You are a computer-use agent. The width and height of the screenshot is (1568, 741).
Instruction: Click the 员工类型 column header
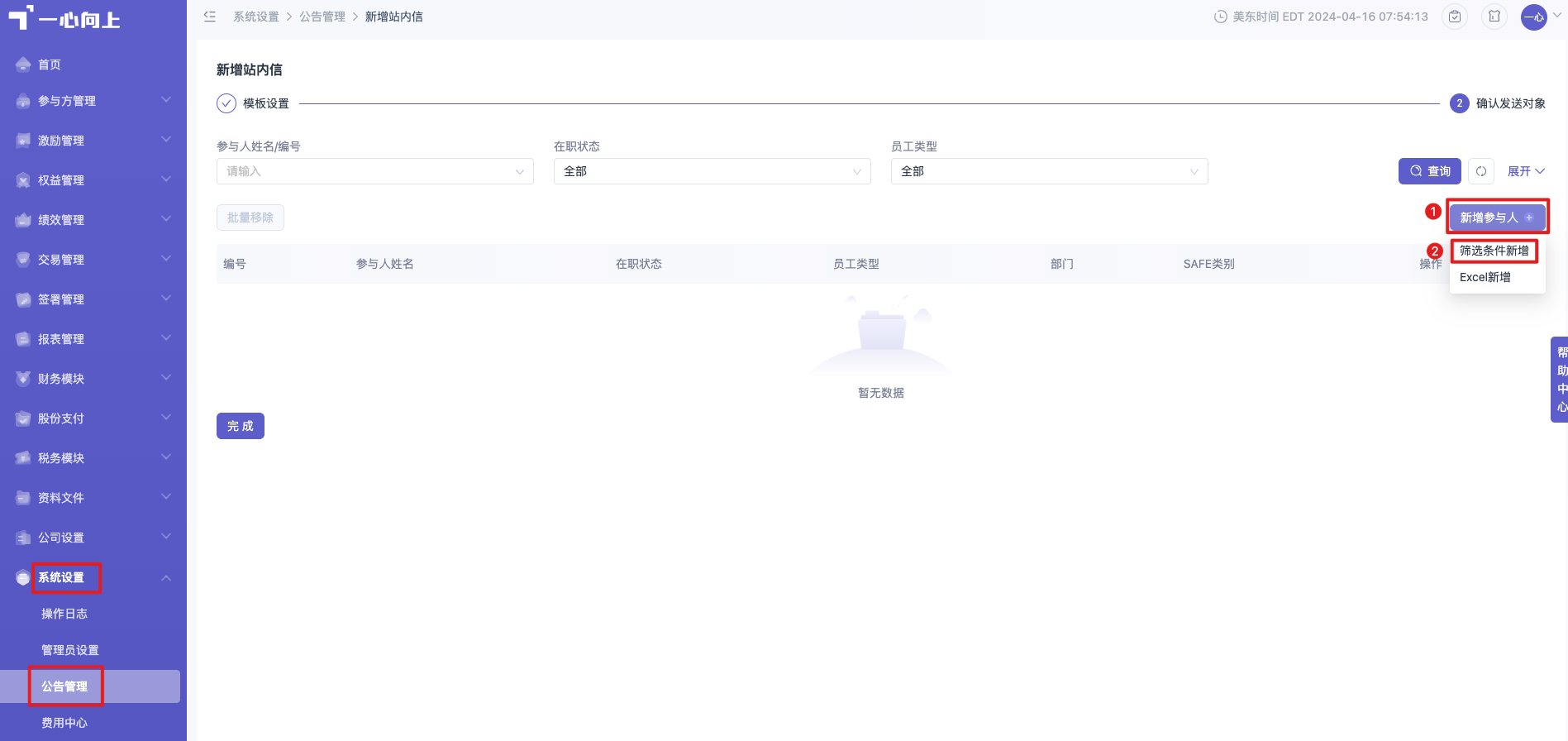[x=856, y=264]
